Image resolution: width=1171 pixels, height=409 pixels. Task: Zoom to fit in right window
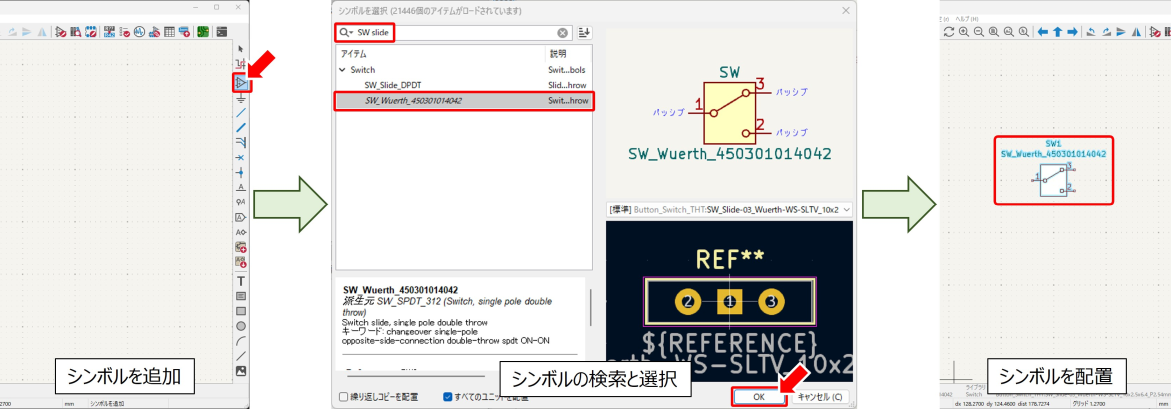point(994,32)
